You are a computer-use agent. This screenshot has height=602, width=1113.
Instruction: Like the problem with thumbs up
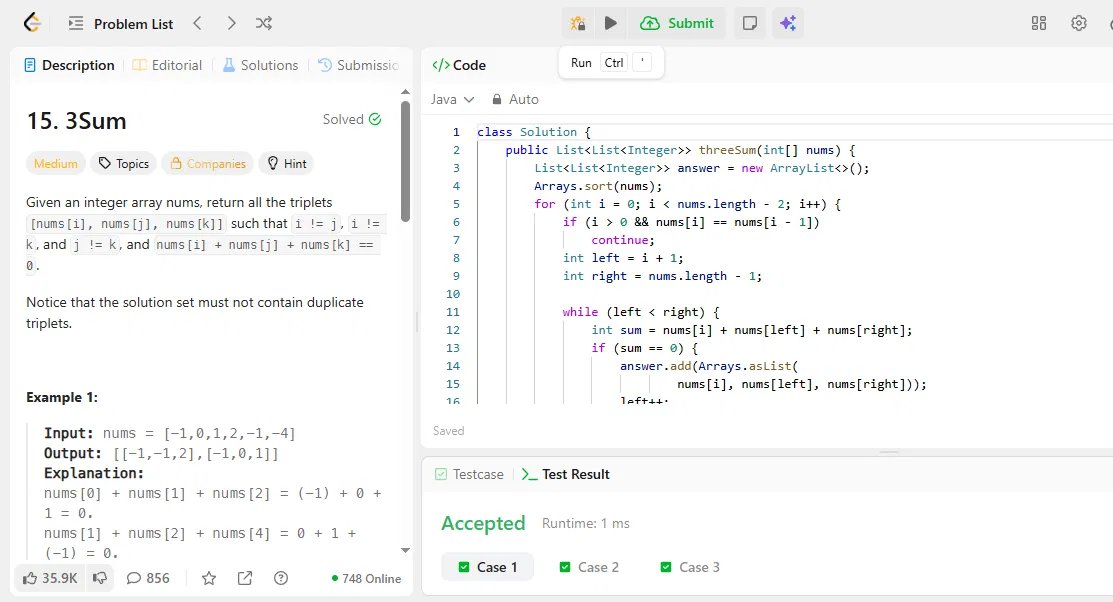tap(50, 579)
